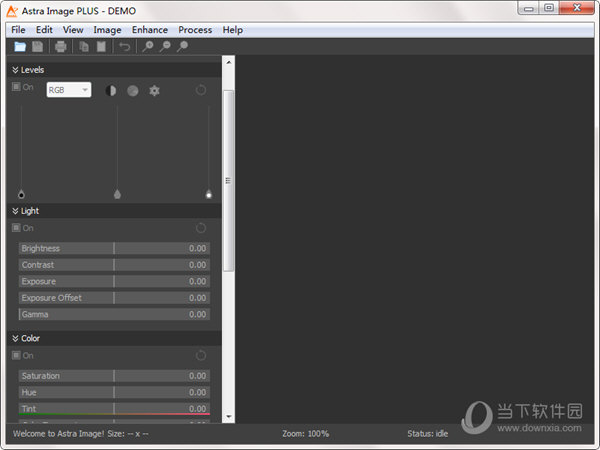Open the Help menu

[233, 30]
